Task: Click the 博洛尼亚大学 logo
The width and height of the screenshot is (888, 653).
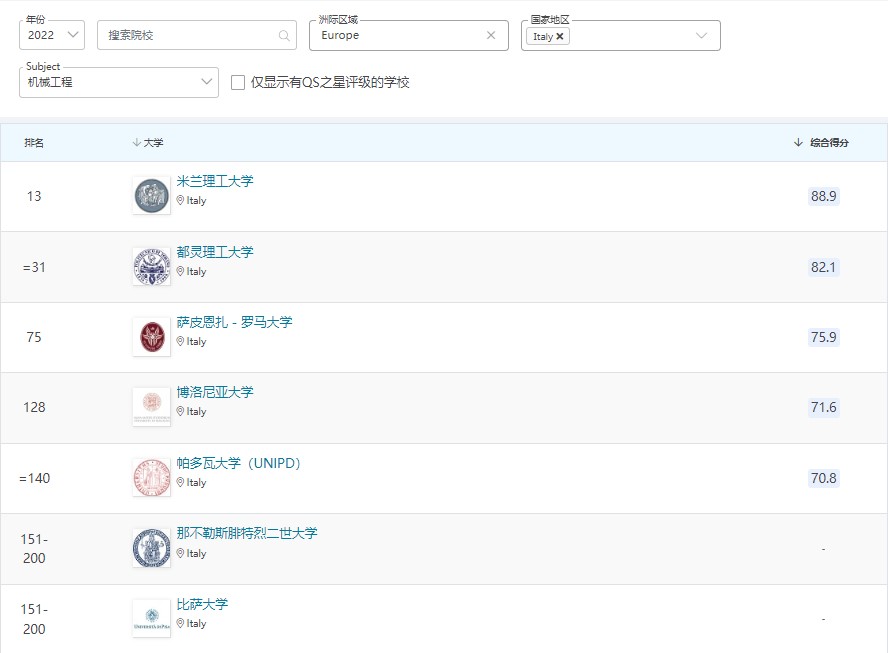Action: tap(151, 407)
